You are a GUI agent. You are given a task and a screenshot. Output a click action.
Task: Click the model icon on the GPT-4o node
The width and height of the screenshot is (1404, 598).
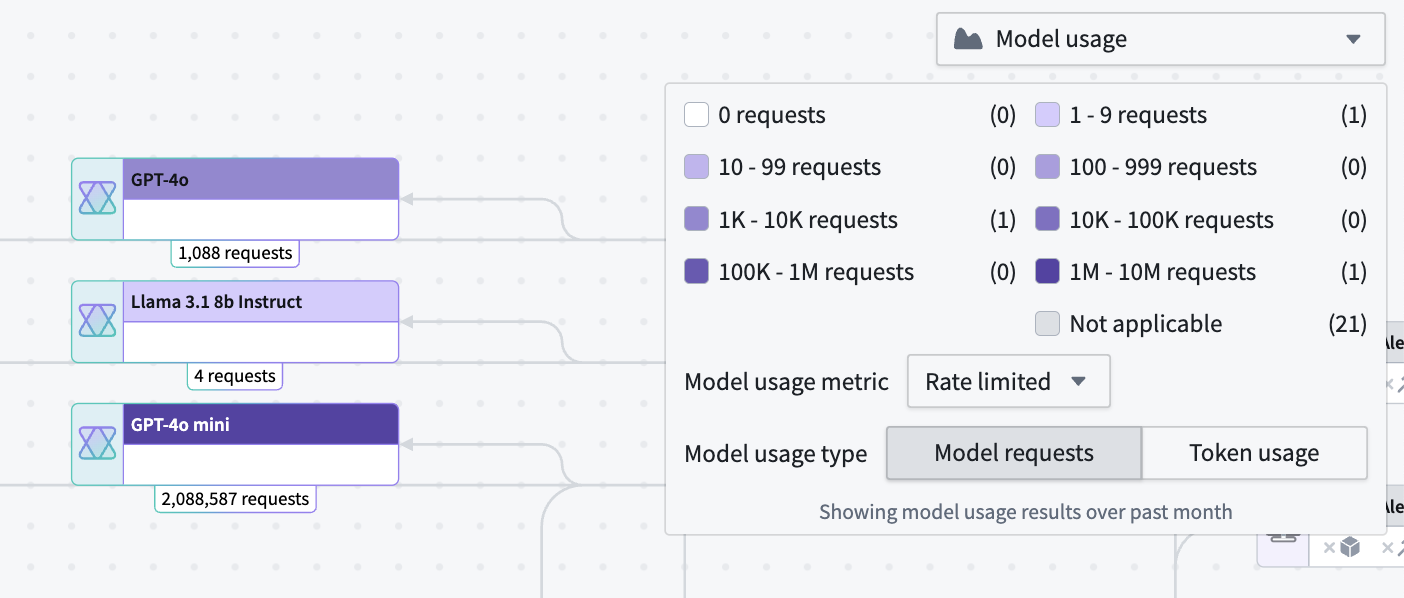coord(96,198)
